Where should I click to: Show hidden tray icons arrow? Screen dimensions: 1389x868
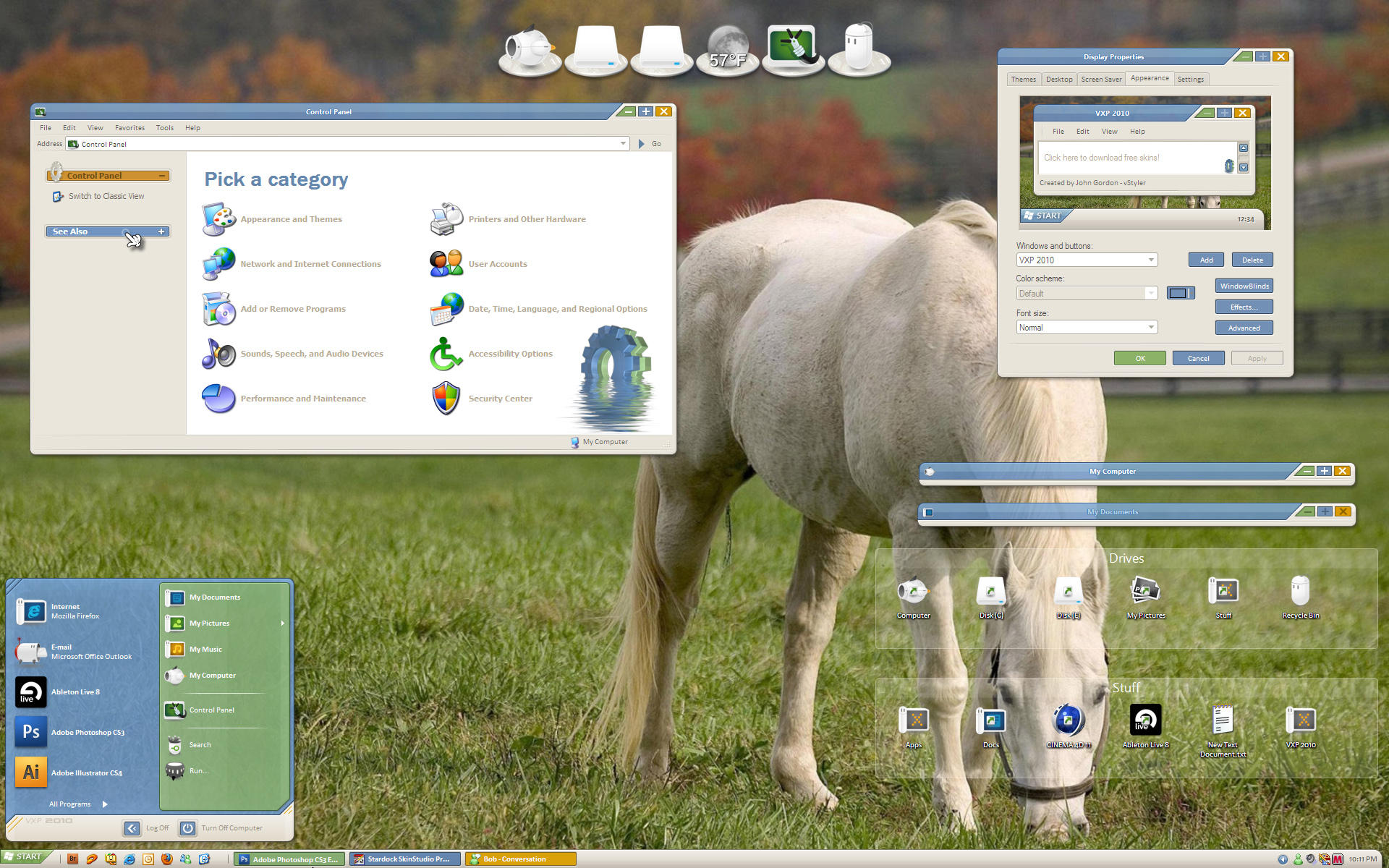click(1283, 859)
